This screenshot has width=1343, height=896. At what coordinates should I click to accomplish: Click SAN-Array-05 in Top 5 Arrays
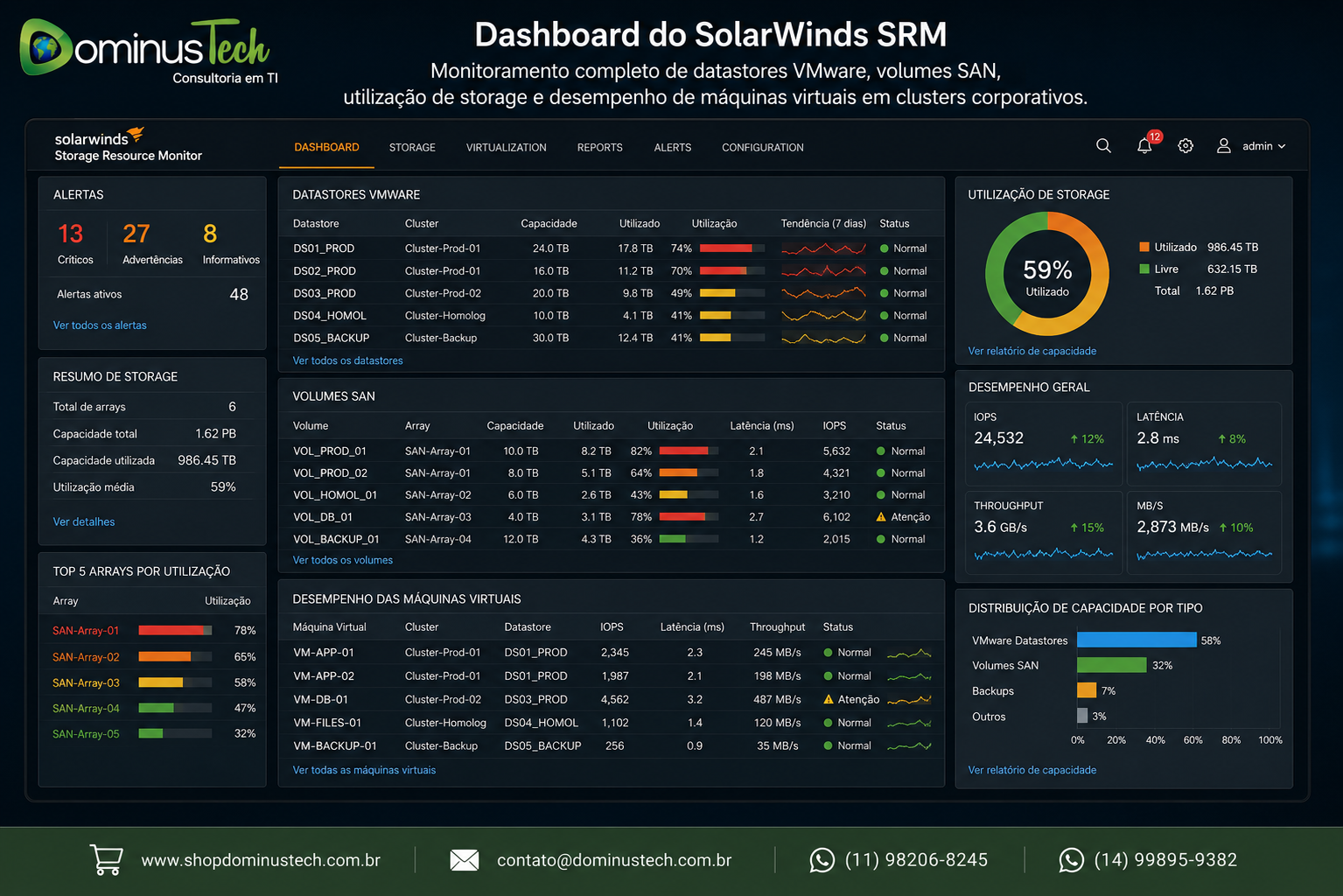tap(86, 734)
